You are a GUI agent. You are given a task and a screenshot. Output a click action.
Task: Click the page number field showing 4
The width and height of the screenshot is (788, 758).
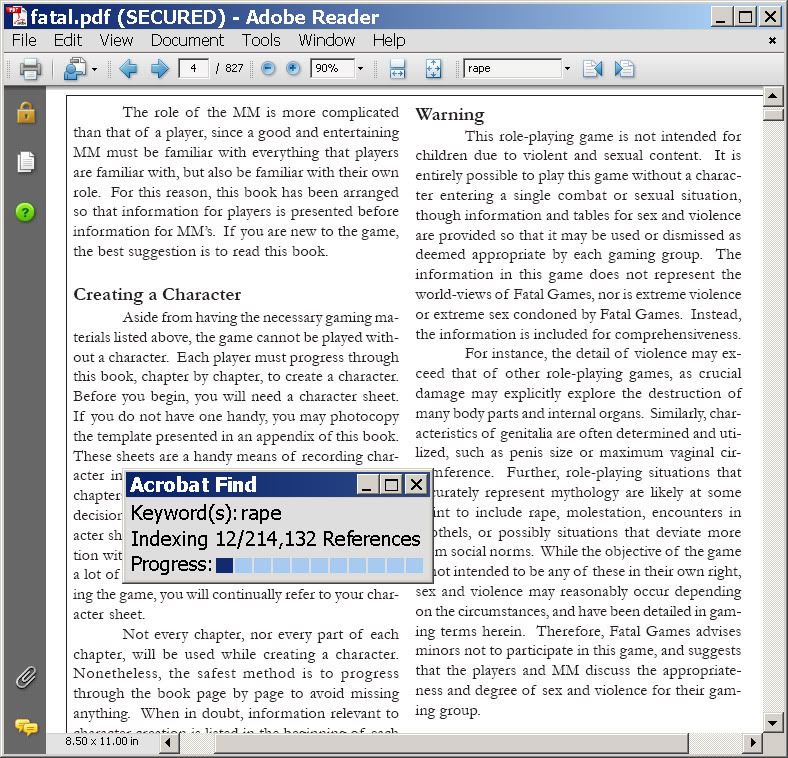[x=193, y=68]
